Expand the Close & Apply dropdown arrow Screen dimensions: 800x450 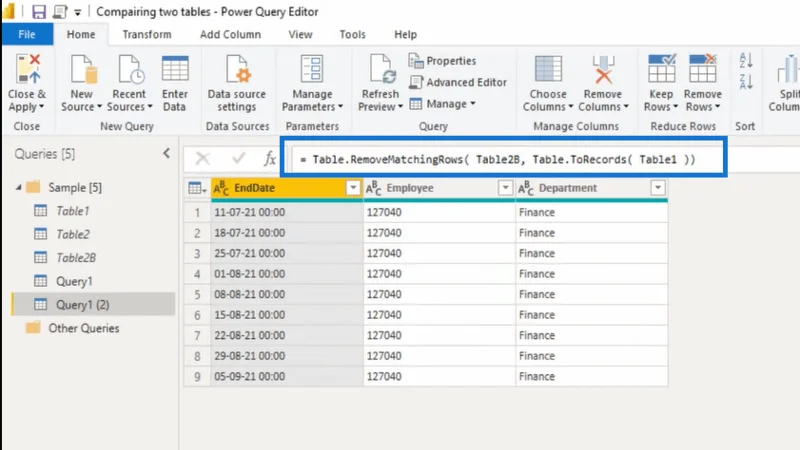(x=41, y=107)
